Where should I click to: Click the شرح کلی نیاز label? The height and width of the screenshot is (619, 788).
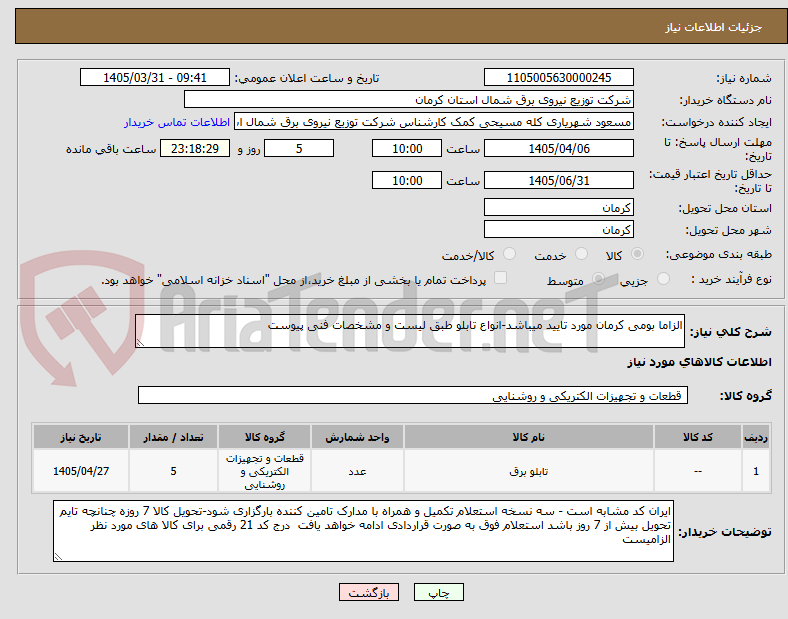pos(730,332)
